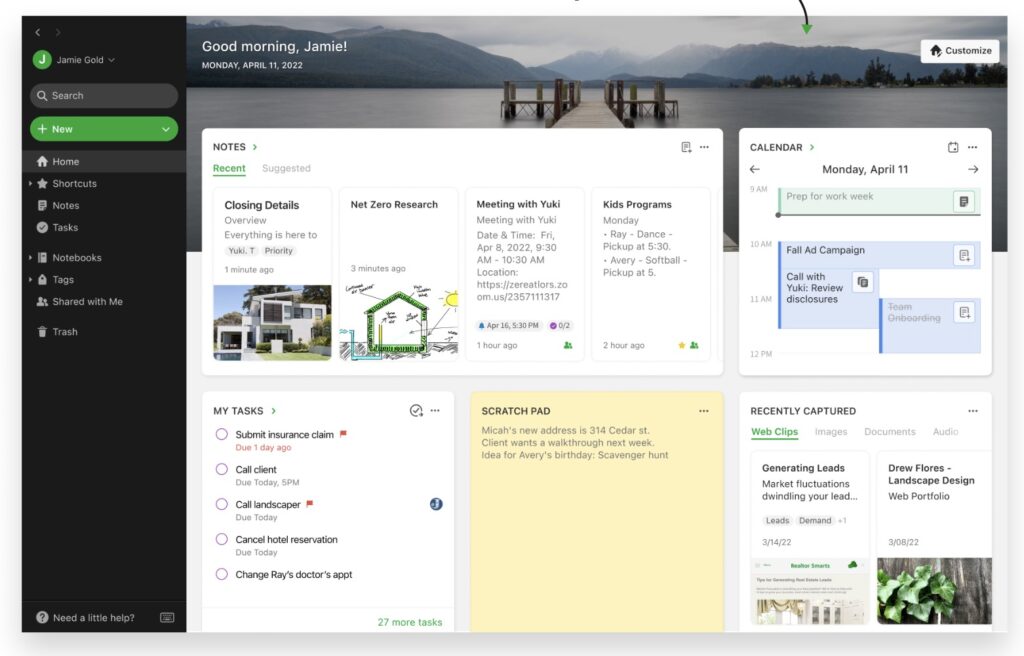Click the forward navigation arrow in sidebar

(x=57, y=32)
